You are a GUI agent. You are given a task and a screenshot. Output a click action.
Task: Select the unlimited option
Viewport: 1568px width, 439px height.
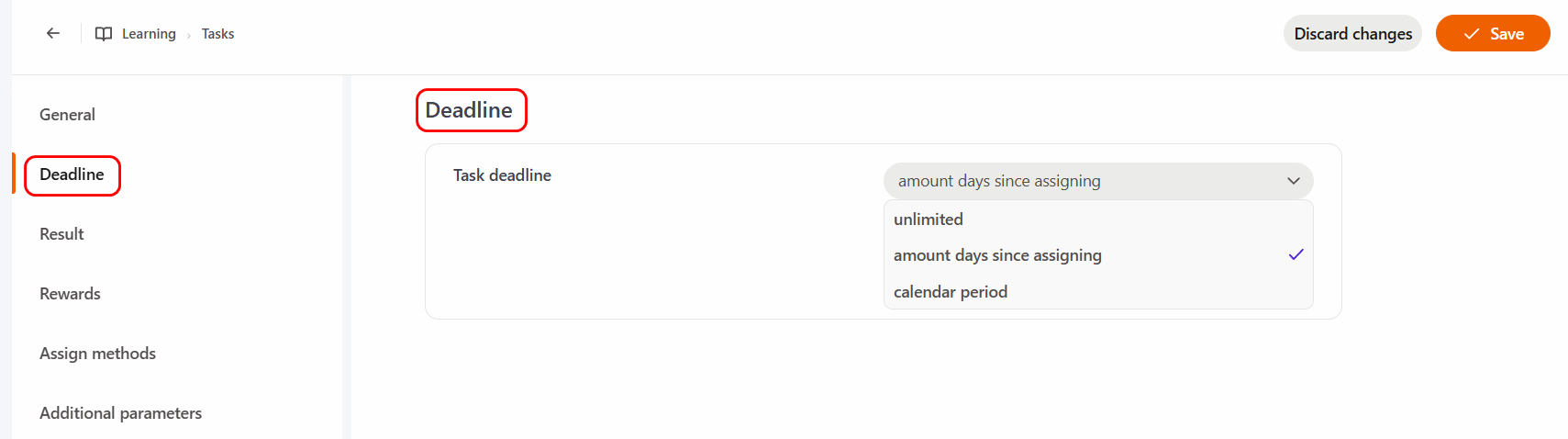coord(1098,219)
